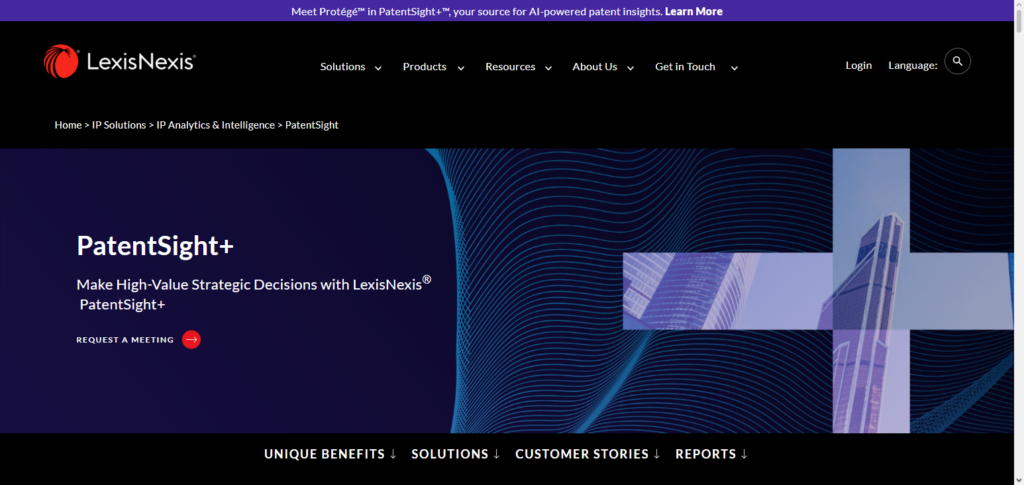Open the Products menu
Image resolution: width=1024 pixels, height=485 pixels.
point(424,67)
